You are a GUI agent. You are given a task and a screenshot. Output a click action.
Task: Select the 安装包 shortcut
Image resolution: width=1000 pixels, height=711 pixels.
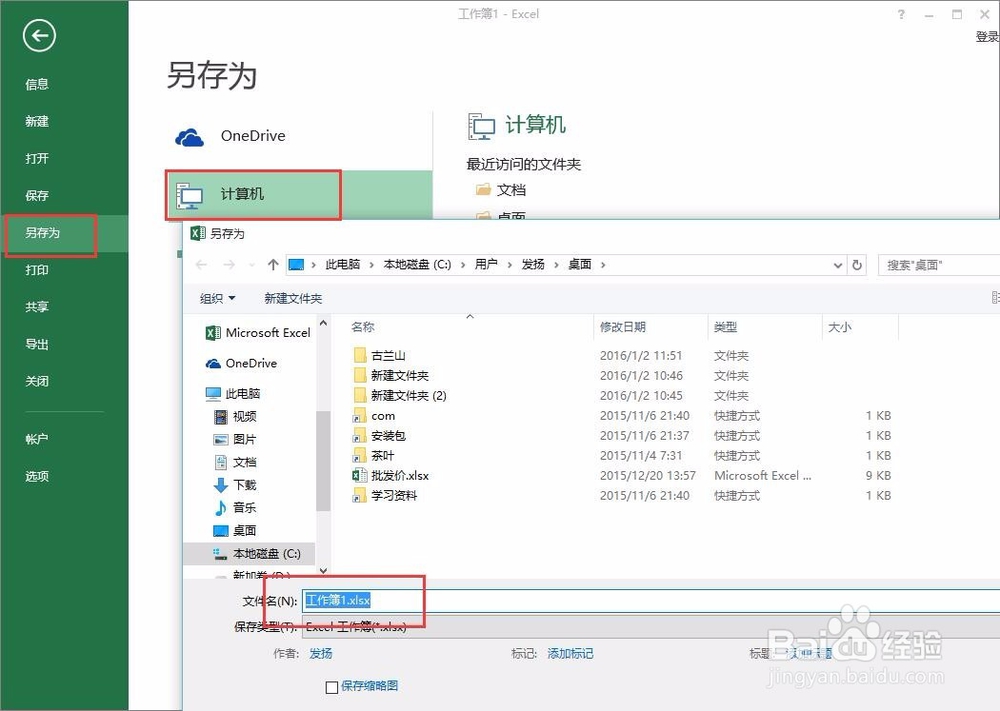pos(379,436)
